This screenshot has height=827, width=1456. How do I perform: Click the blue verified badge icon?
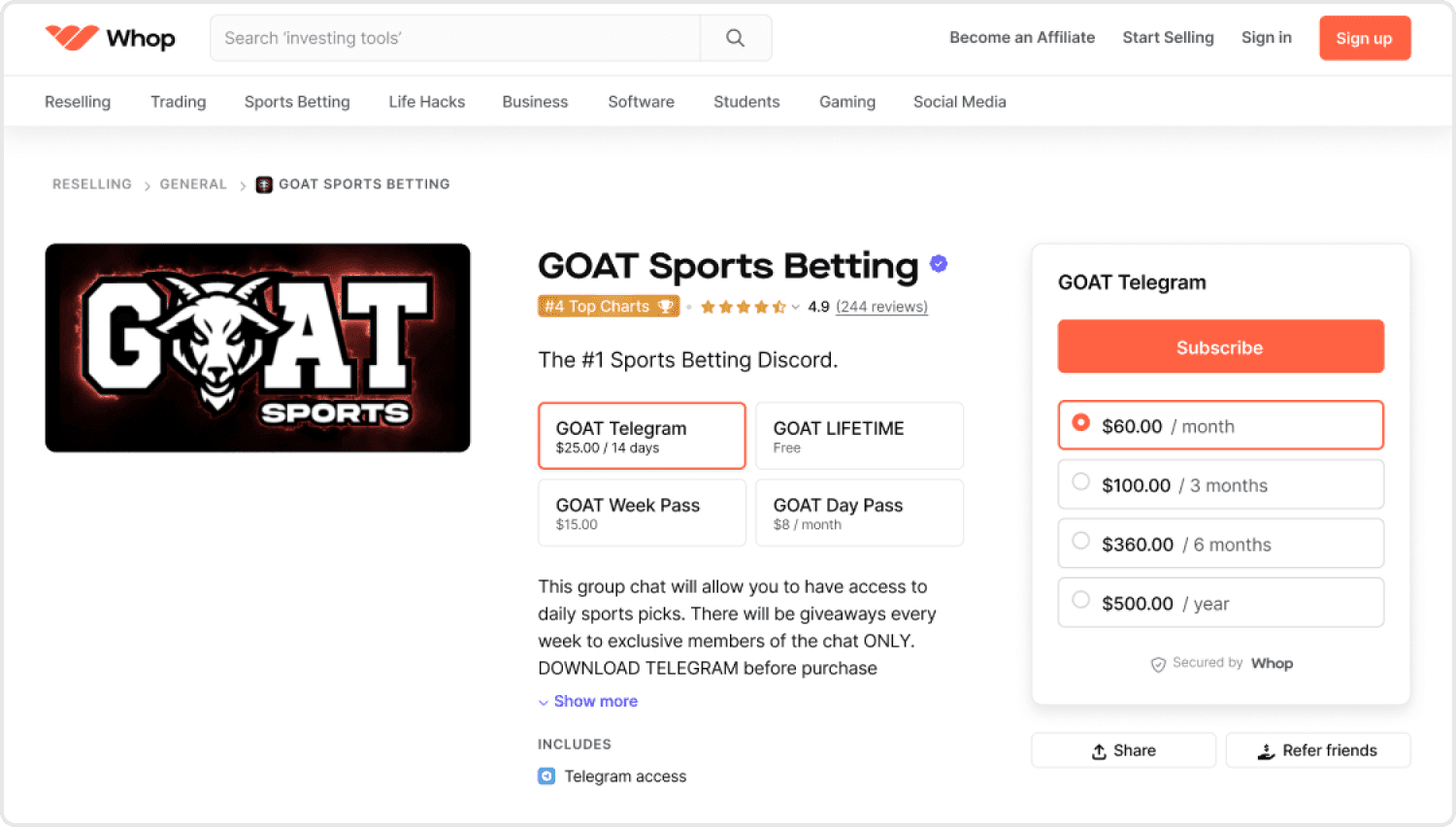[x=939, y=263]
